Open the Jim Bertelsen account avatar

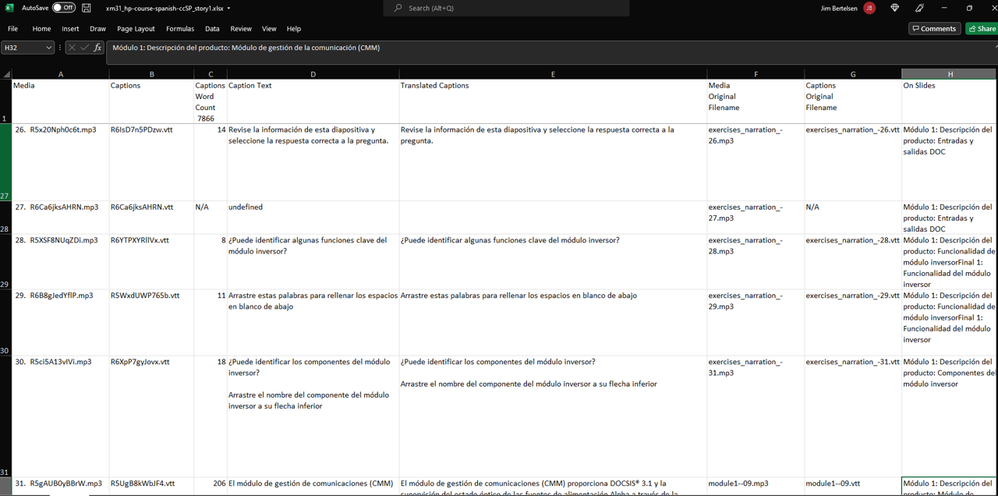869,8
